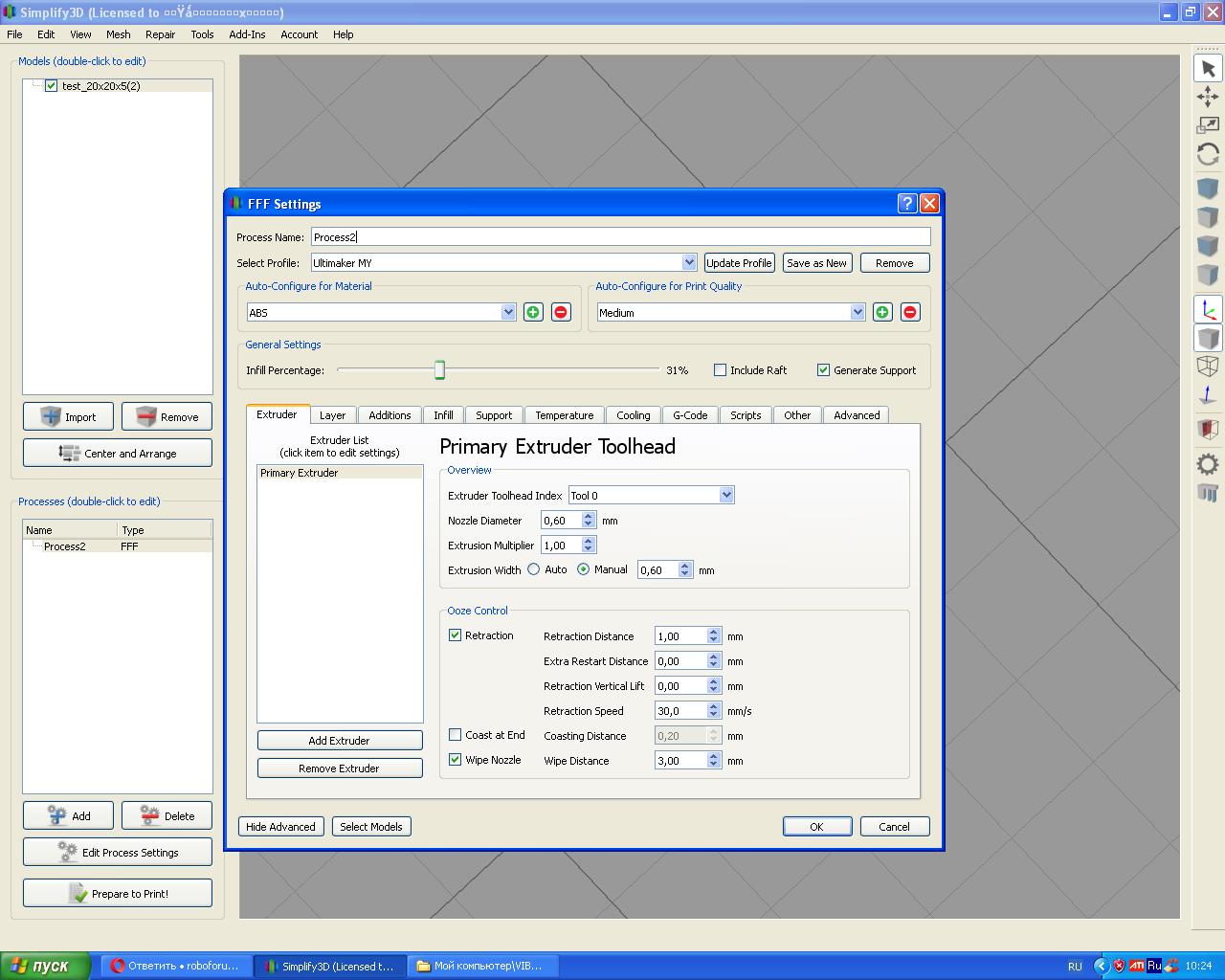The width and height of the screenshot is (1225, 980).
Task: Enable the Include Raft checkbox
Action: click(721, 370)
